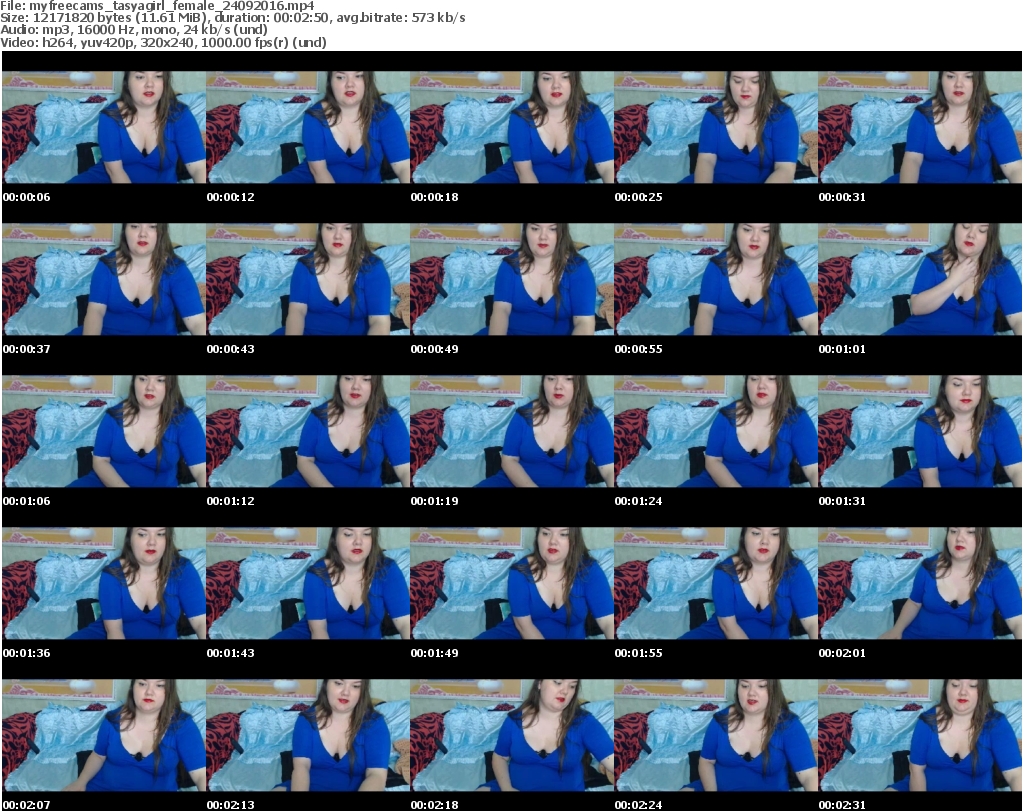This screenshot has height=811, width=1024.
Task: Select the video frame stamped 00:01:06
Action: pyautogui.click(x=104, y=432)
